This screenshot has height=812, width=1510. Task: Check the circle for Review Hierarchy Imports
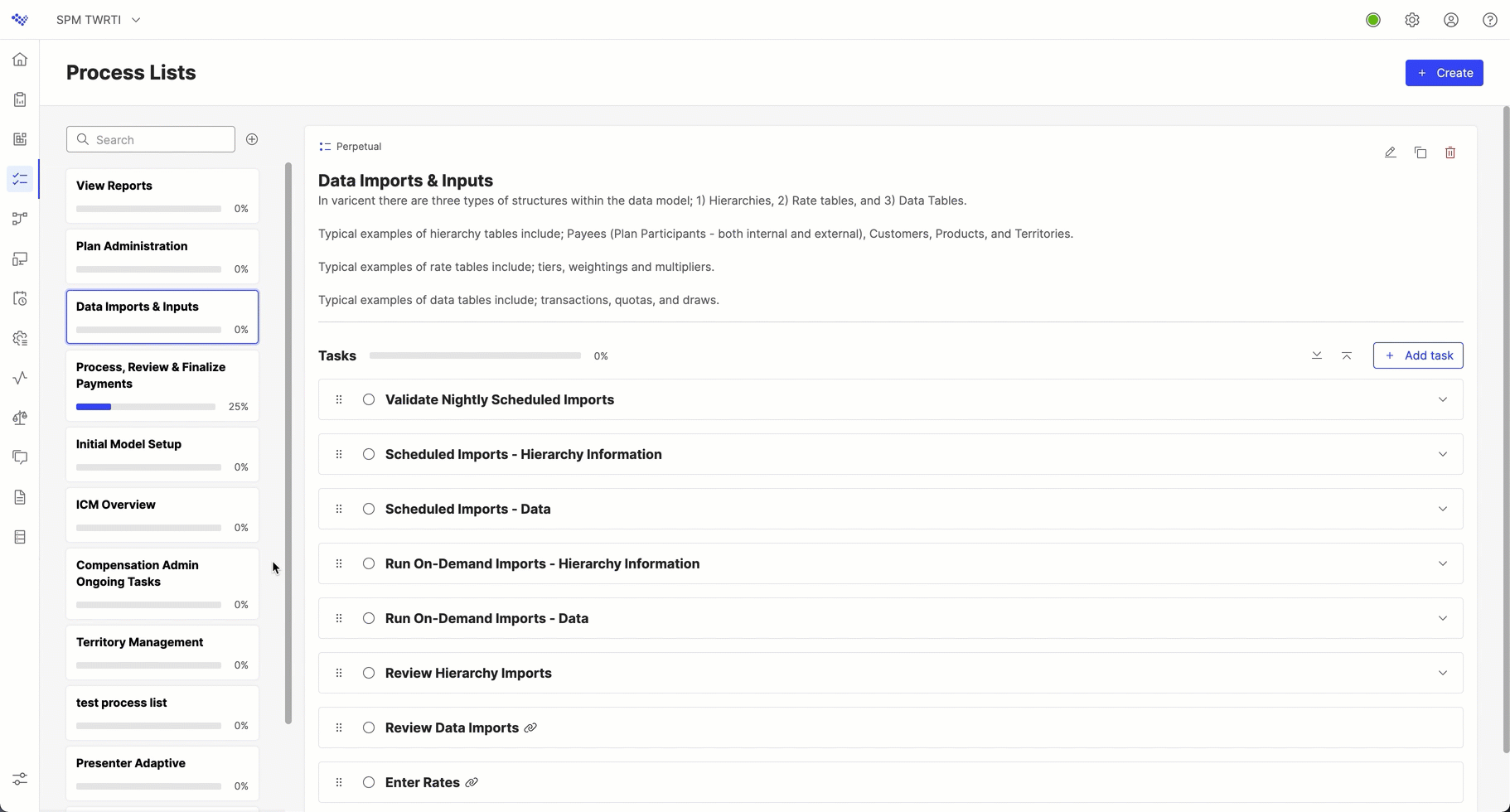point(369,673)
